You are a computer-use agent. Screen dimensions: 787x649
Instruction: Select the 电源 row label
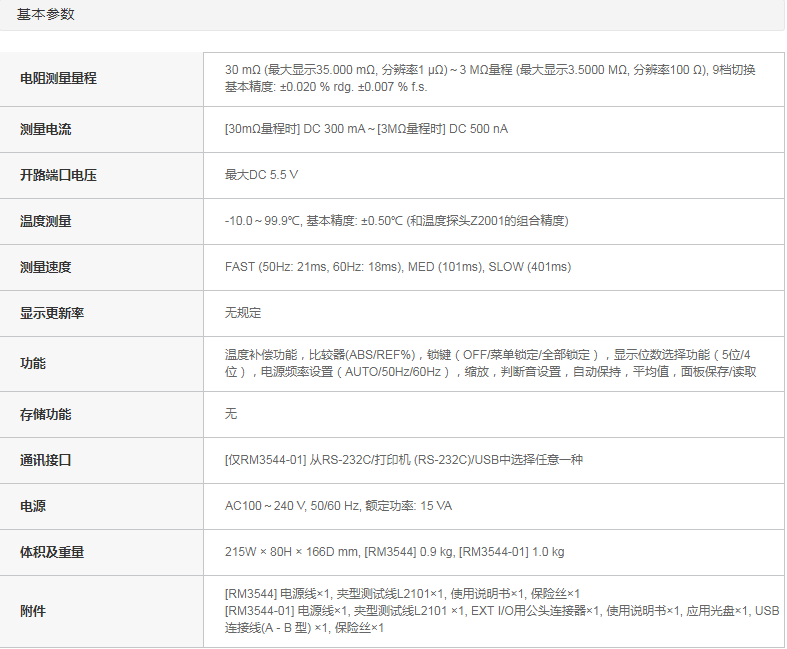[33, 506]
